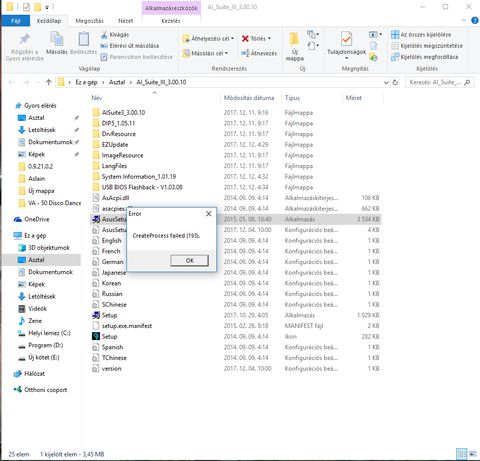Select all with Az összes kijelölése
480x461 pixels.
[x=421, y=35]
